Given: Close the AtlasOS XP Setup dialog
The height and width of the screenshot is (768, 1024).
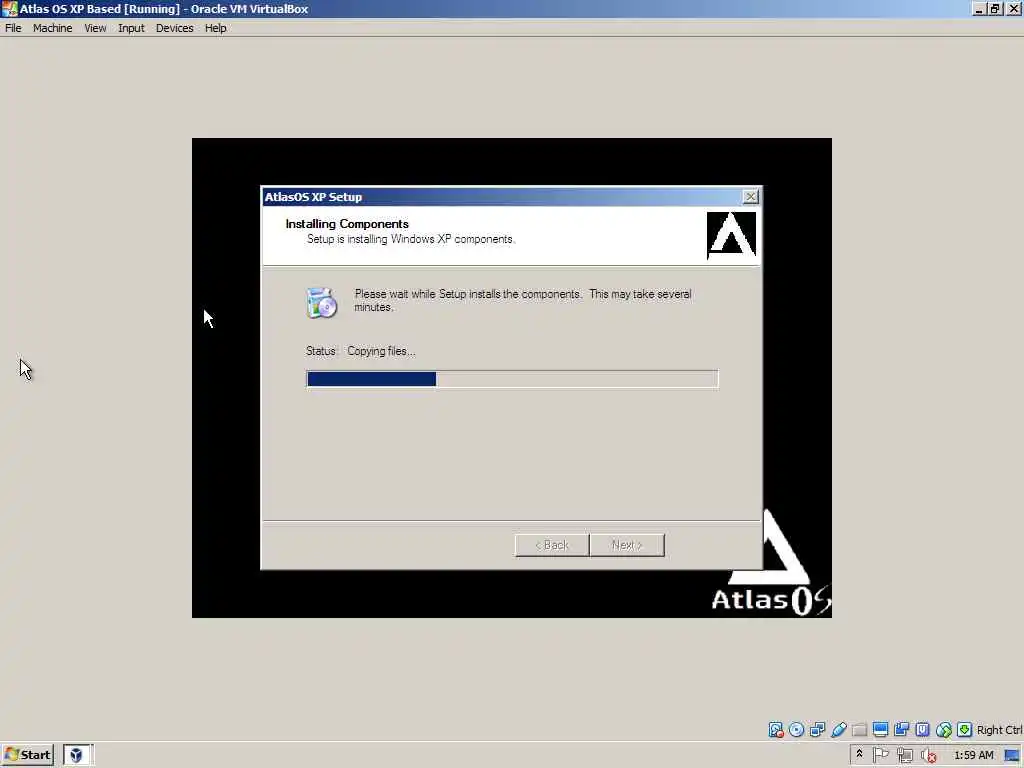Looking at the screenshot, I should (x=750, y=197).
